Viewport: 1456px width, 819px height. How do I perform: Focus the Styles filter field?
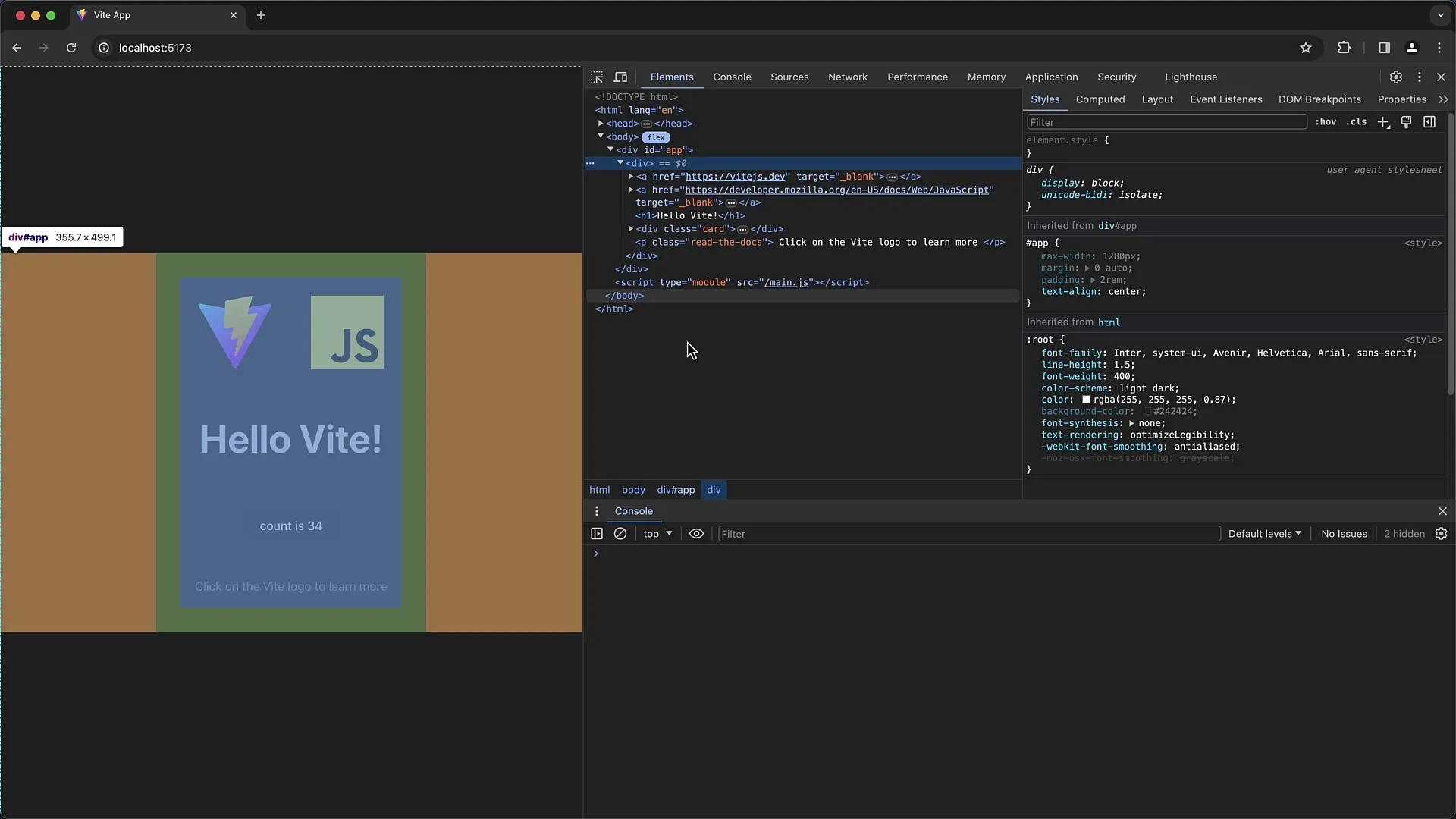(x=1166, y=122)
